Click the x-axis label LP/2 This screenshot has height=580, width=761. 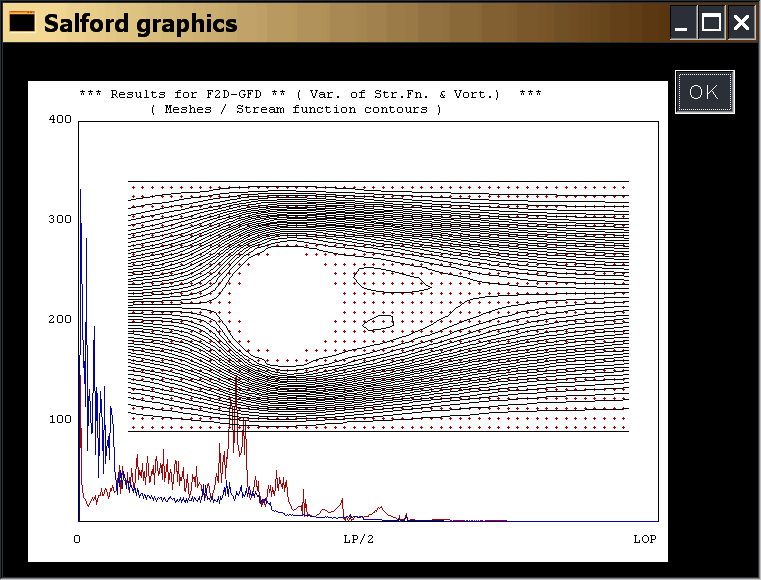click(359, 539)
